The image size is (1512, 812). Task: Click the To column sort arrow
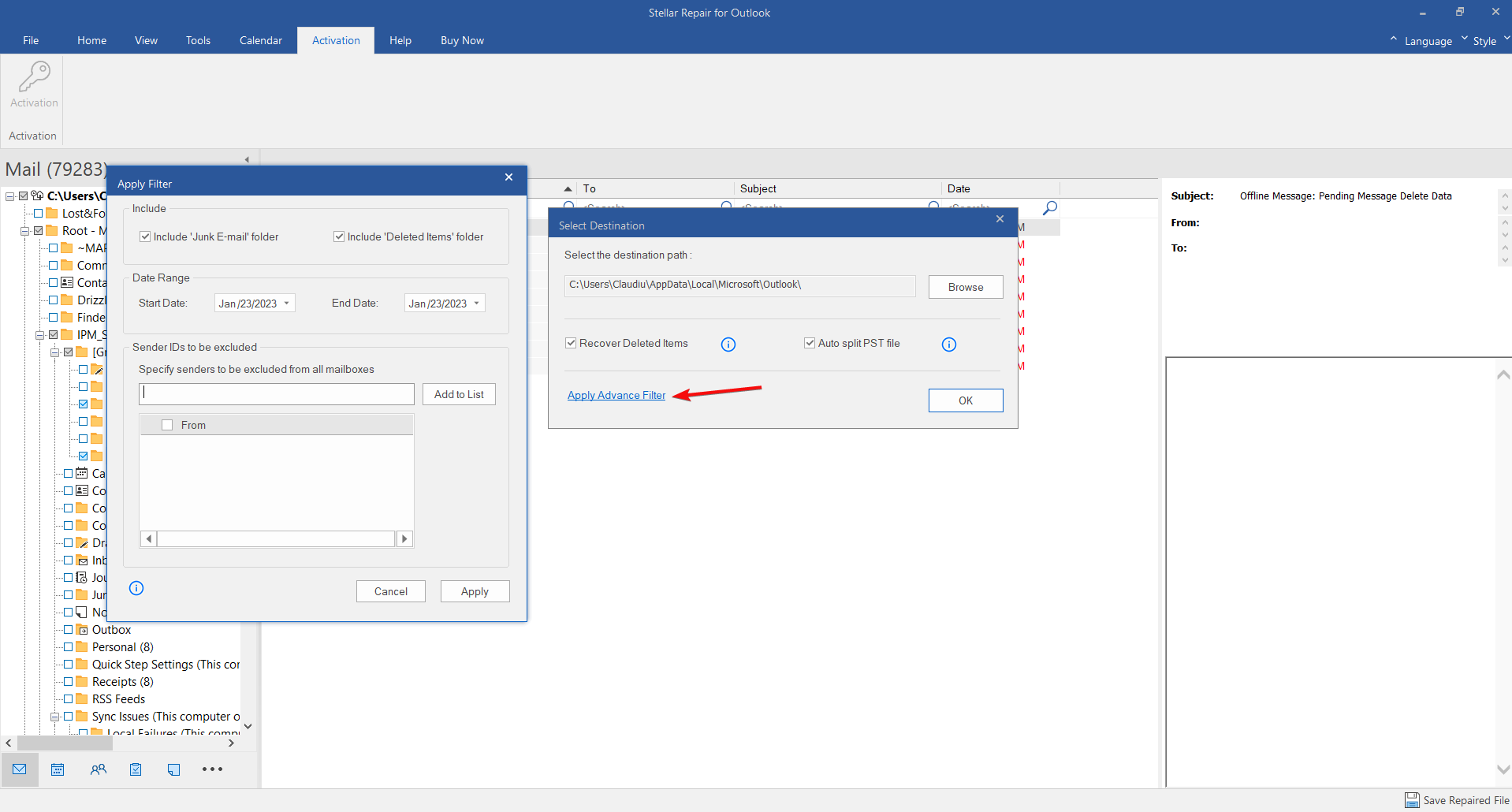click(x=568, y=189)
